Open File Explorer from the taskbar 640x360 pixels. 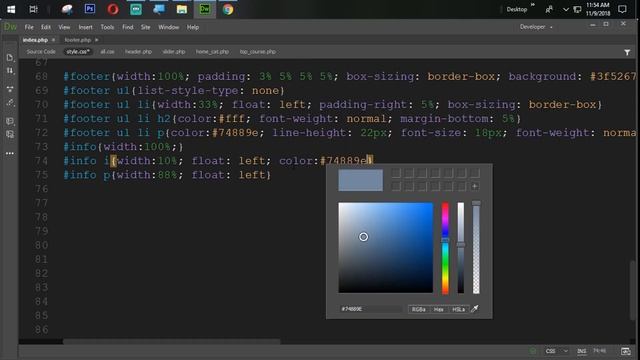(182, 9)
